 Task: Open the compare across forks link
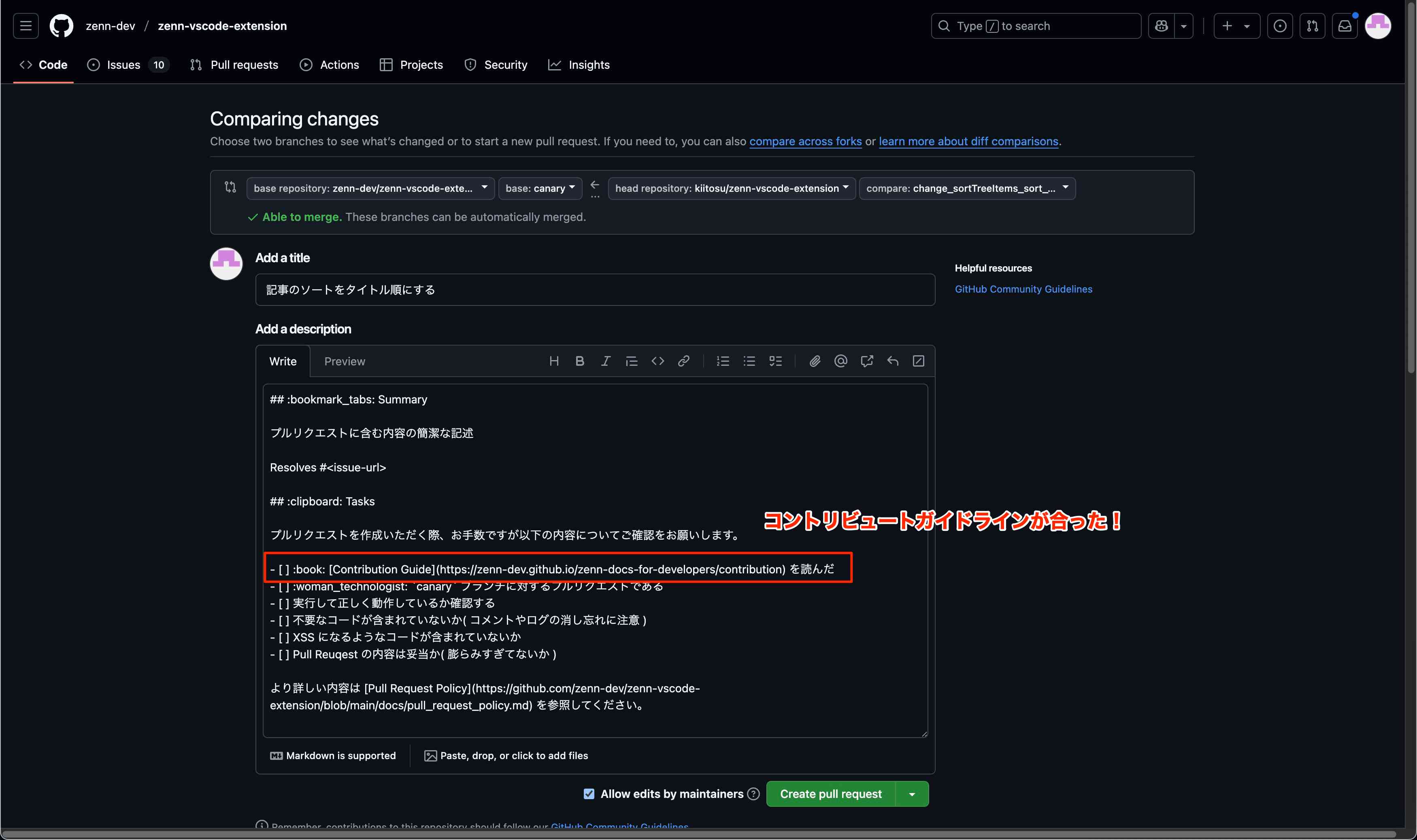coord(805,142)
